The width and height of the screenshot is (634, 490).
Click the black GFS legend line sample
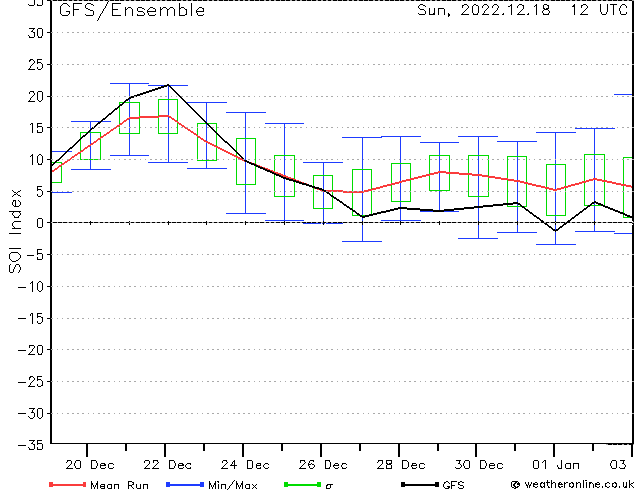pyautogui.click(x=420, y=484)
